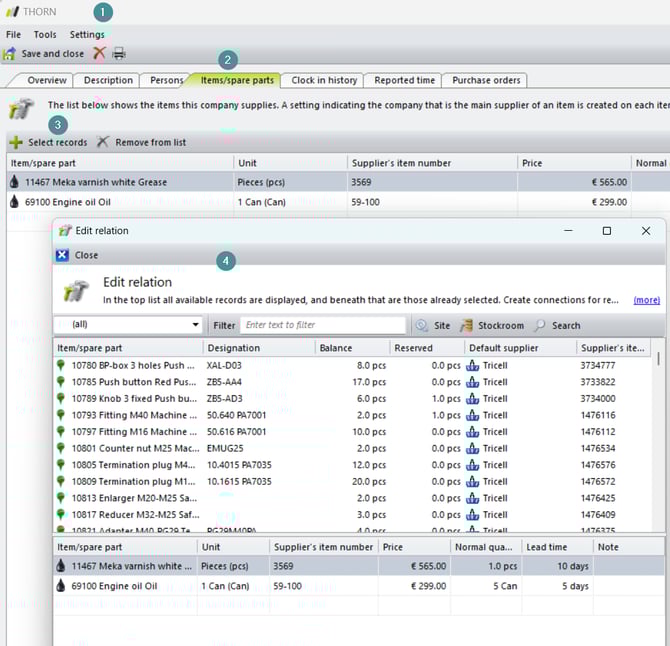Click the Close button label in Edit relation
Viewport: 670px width, 646px height.
(x=86, y=255)
